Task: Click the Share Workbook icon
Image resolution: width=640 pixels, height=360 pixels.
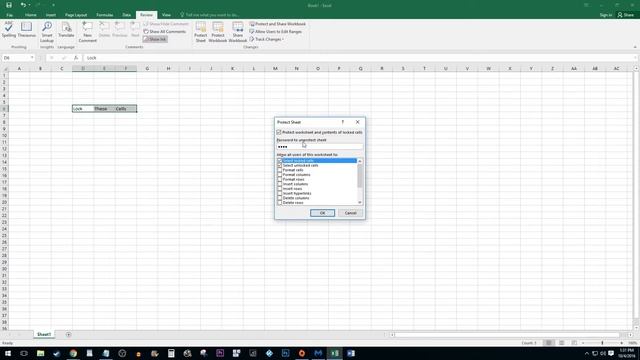Action: (x=238, y=32)
